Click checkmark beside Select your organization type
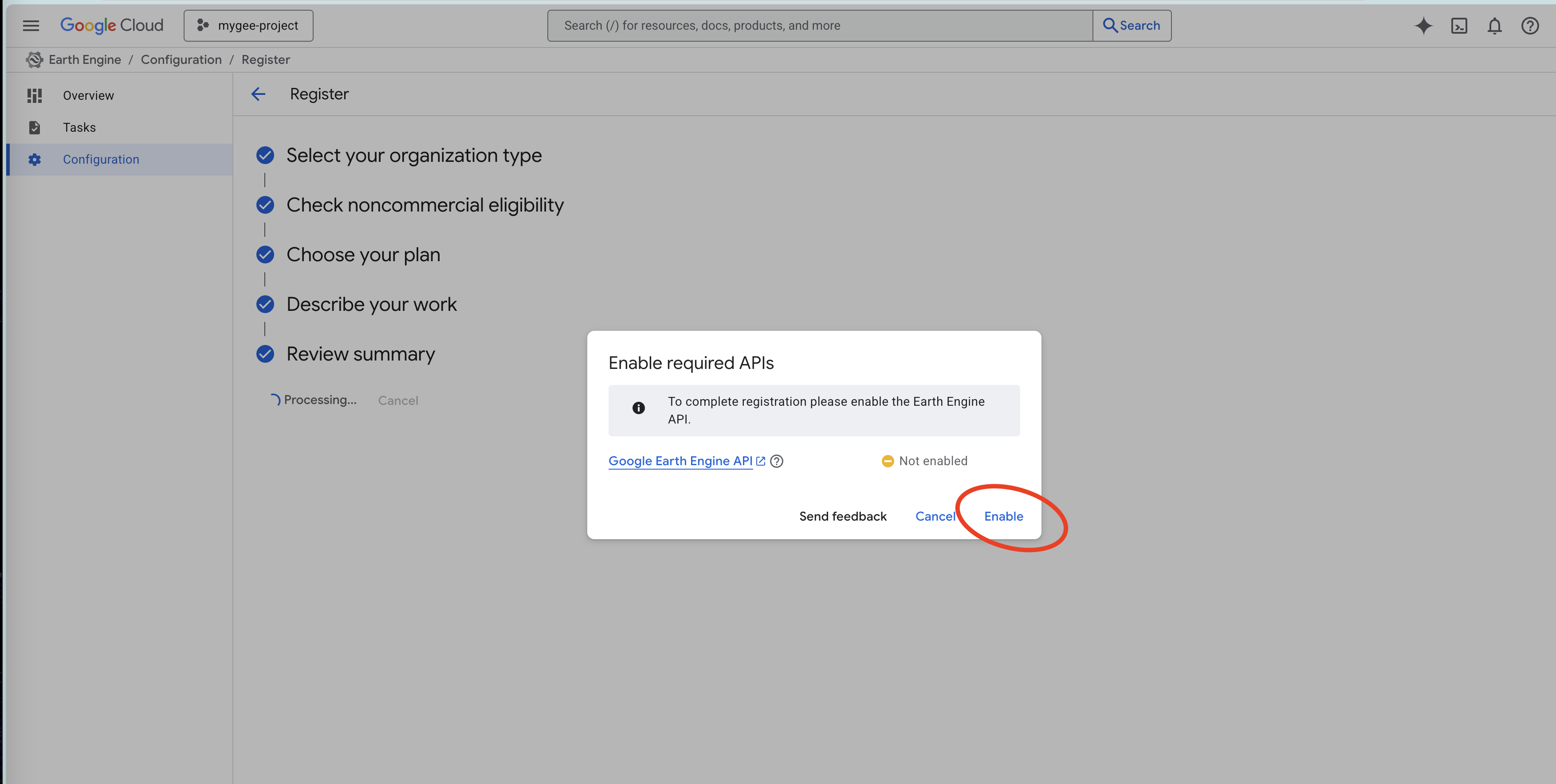Screen dimensions: 1556x784 coord(265,155)
